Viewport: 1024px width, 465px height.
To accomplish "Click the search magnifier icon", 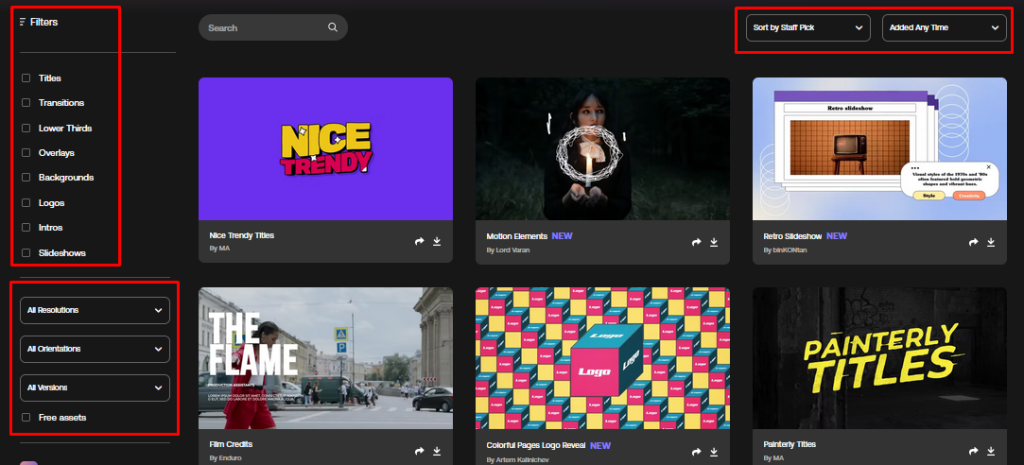I will (332, 27).
